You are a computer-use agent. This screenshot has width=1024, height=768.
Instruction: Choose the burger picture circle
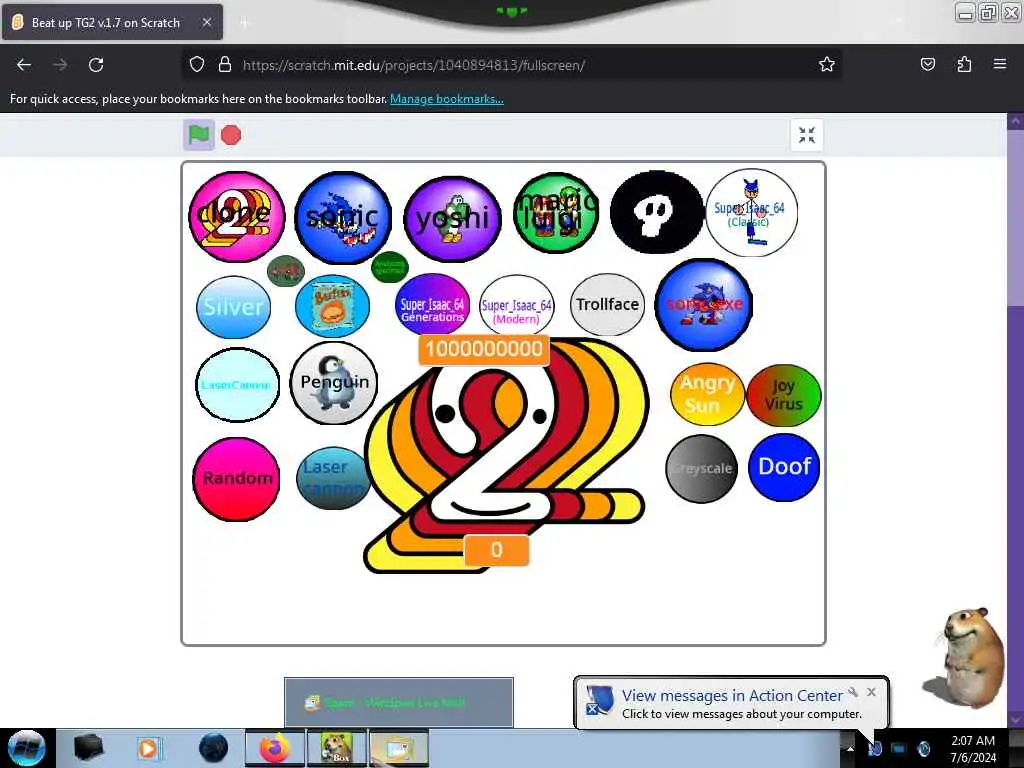coord(332,306)
